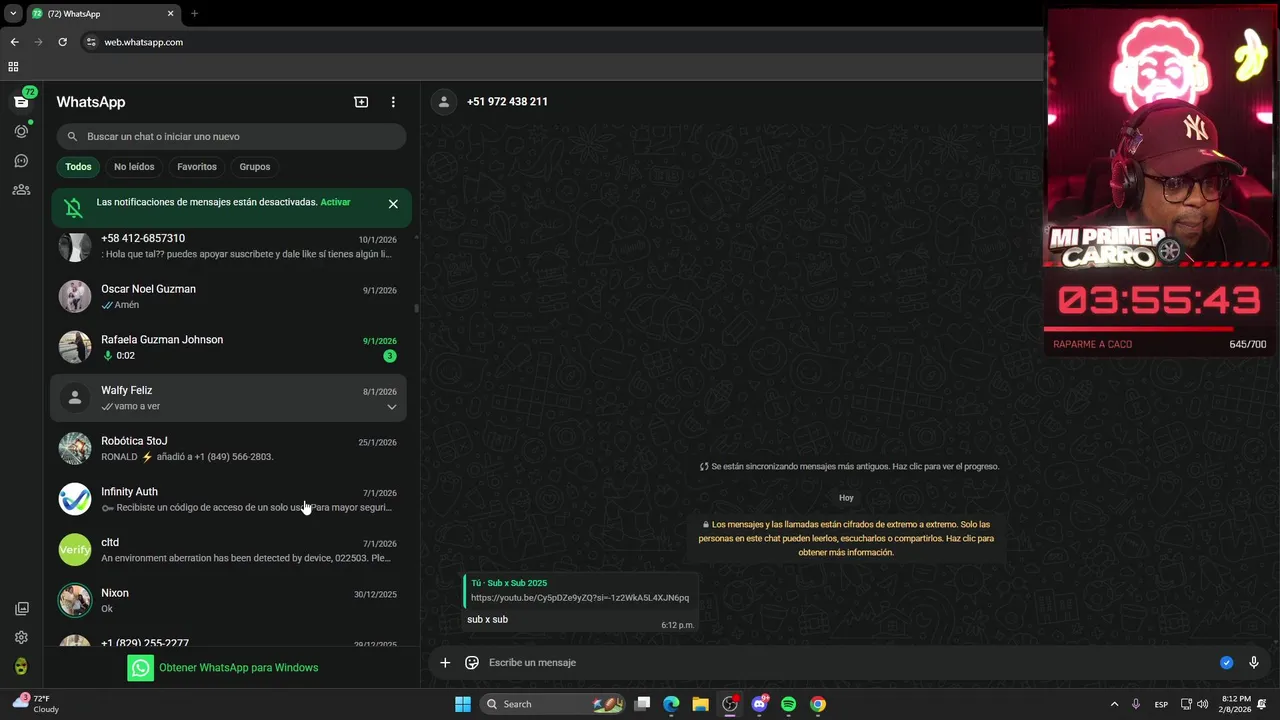The image size is (1280, 720).
Task: Click Activar to enable notifications
Action: click(335, 202)
